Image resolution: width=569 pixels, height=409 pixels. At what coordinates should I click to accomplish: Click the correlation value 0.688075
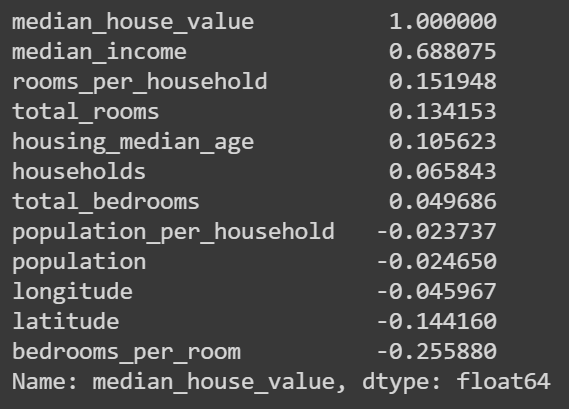point(443,52)
